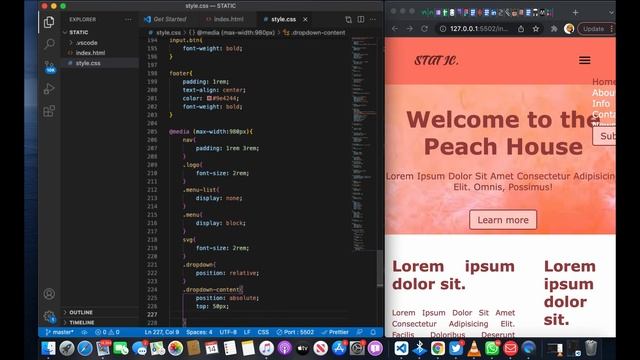Open Finder from the dock

pos(48,348)
